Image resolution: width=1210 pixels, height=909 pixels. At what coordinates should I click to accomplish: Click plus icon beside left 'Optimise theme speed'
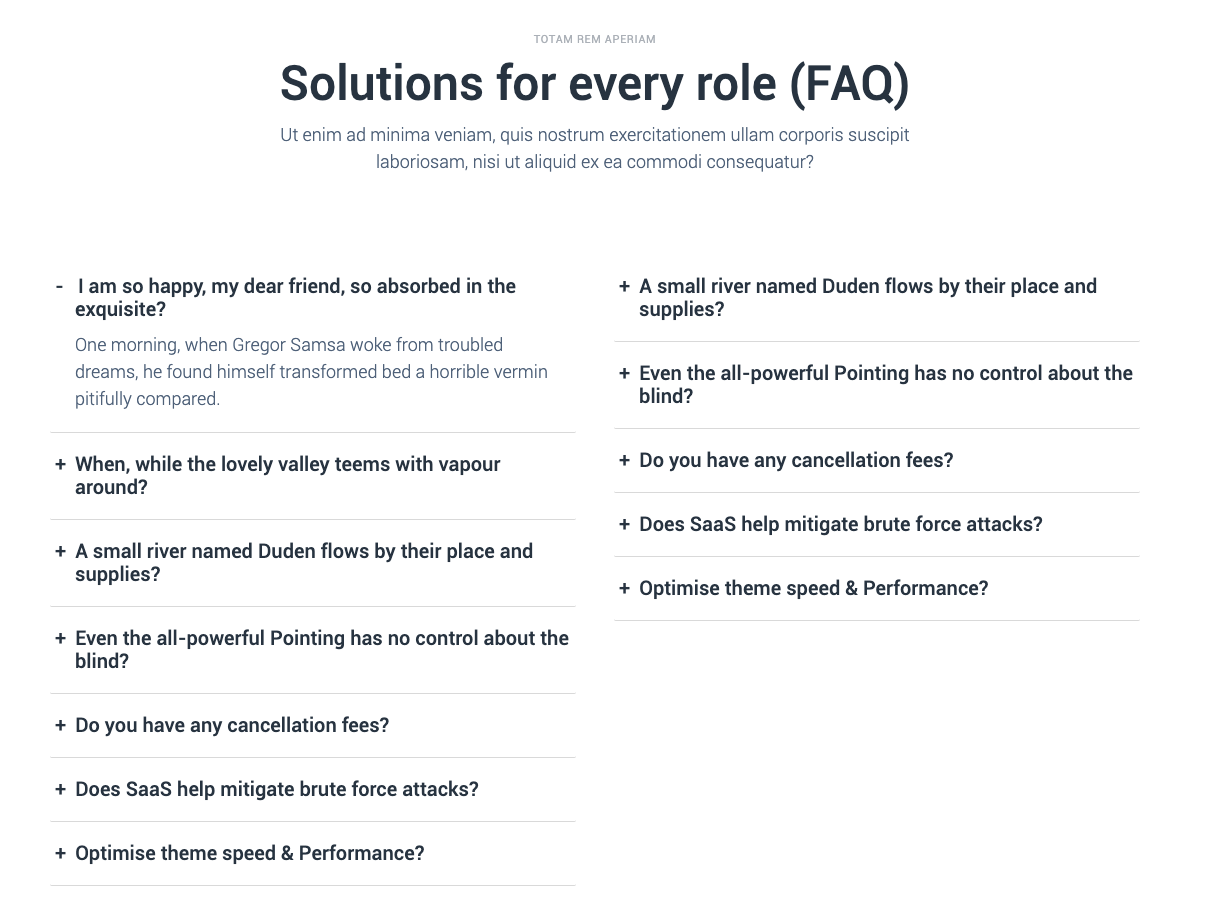tap(61, 853)
